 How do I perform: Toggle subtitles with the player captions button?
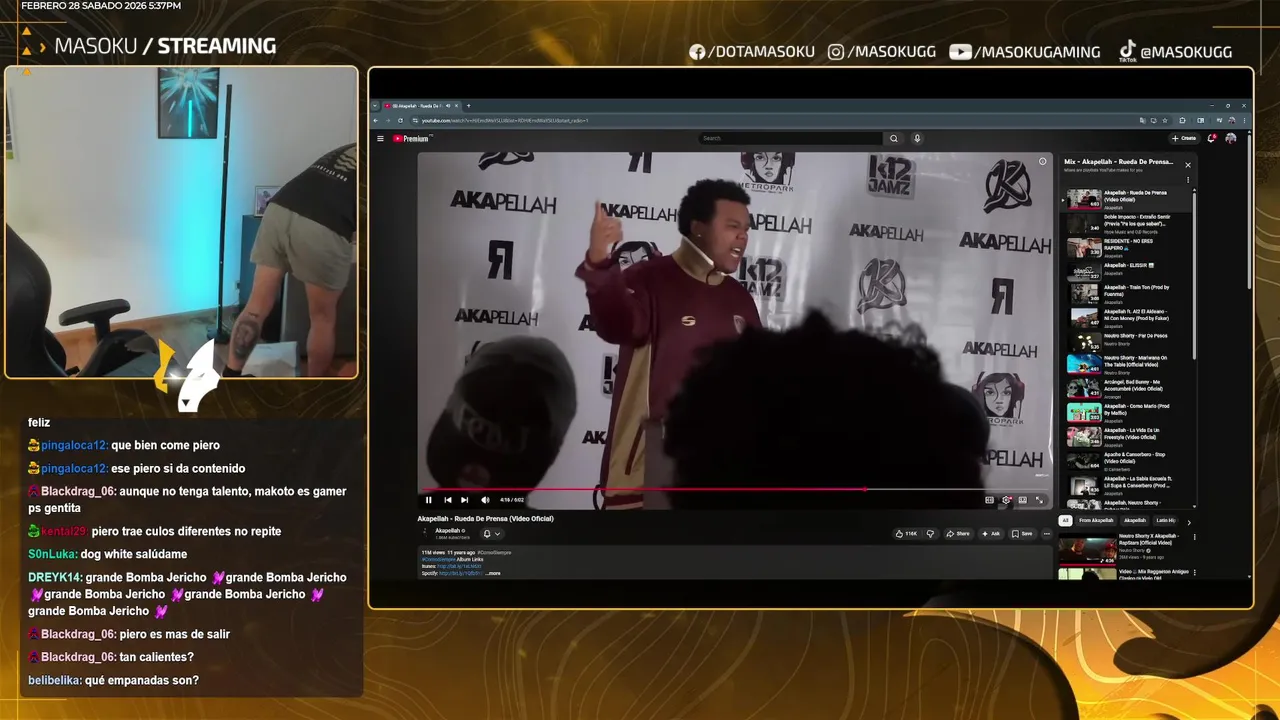tap(989, 500)
